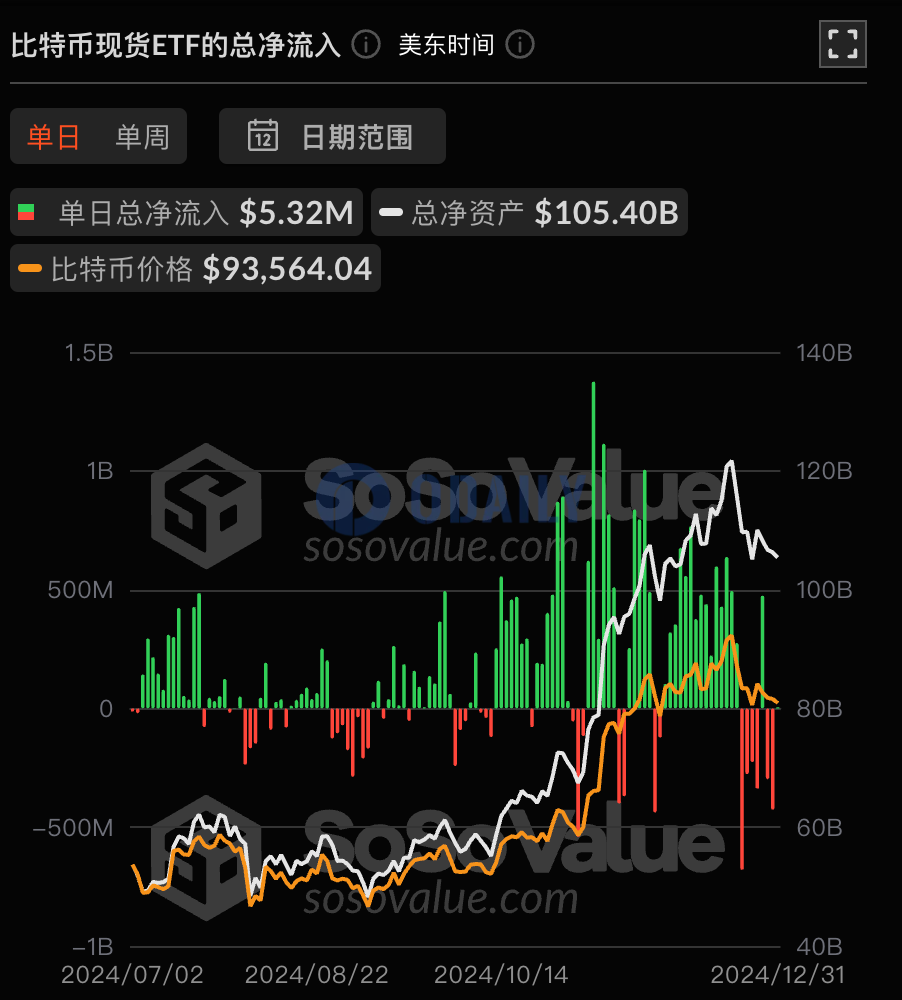Click info icon beside 比特币现货ETF的总净流入 title
Viewport: 902px width, 1000px height.
pyautogui.click(x=366, y=45)
